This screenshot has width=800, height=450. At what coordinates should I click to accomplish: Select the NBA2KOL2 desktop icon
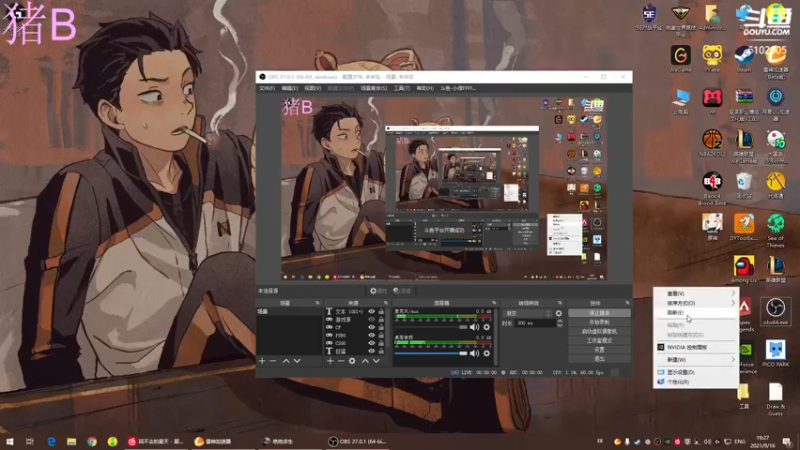pos(712,143)
